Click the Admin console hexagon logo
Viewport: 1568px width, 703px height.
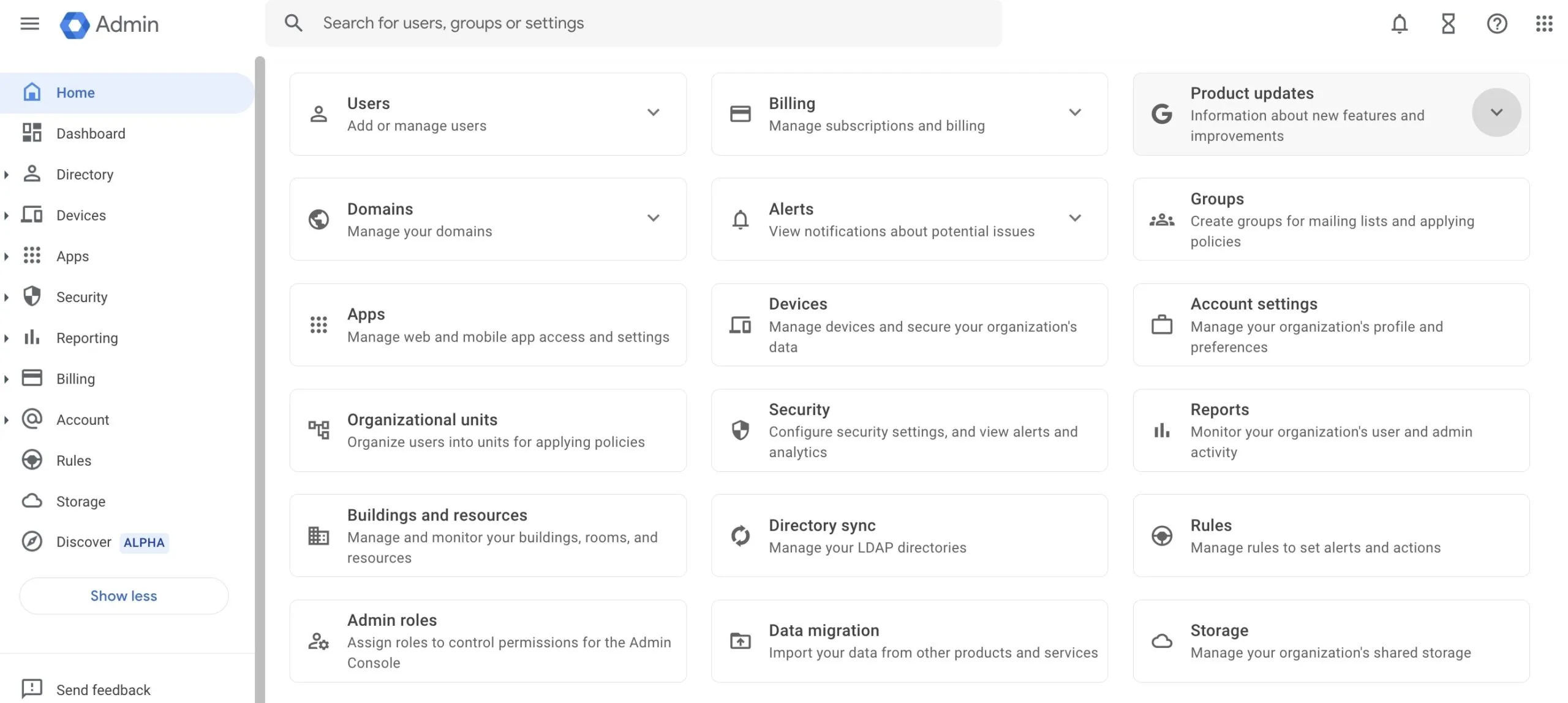[x=74, y=25]
